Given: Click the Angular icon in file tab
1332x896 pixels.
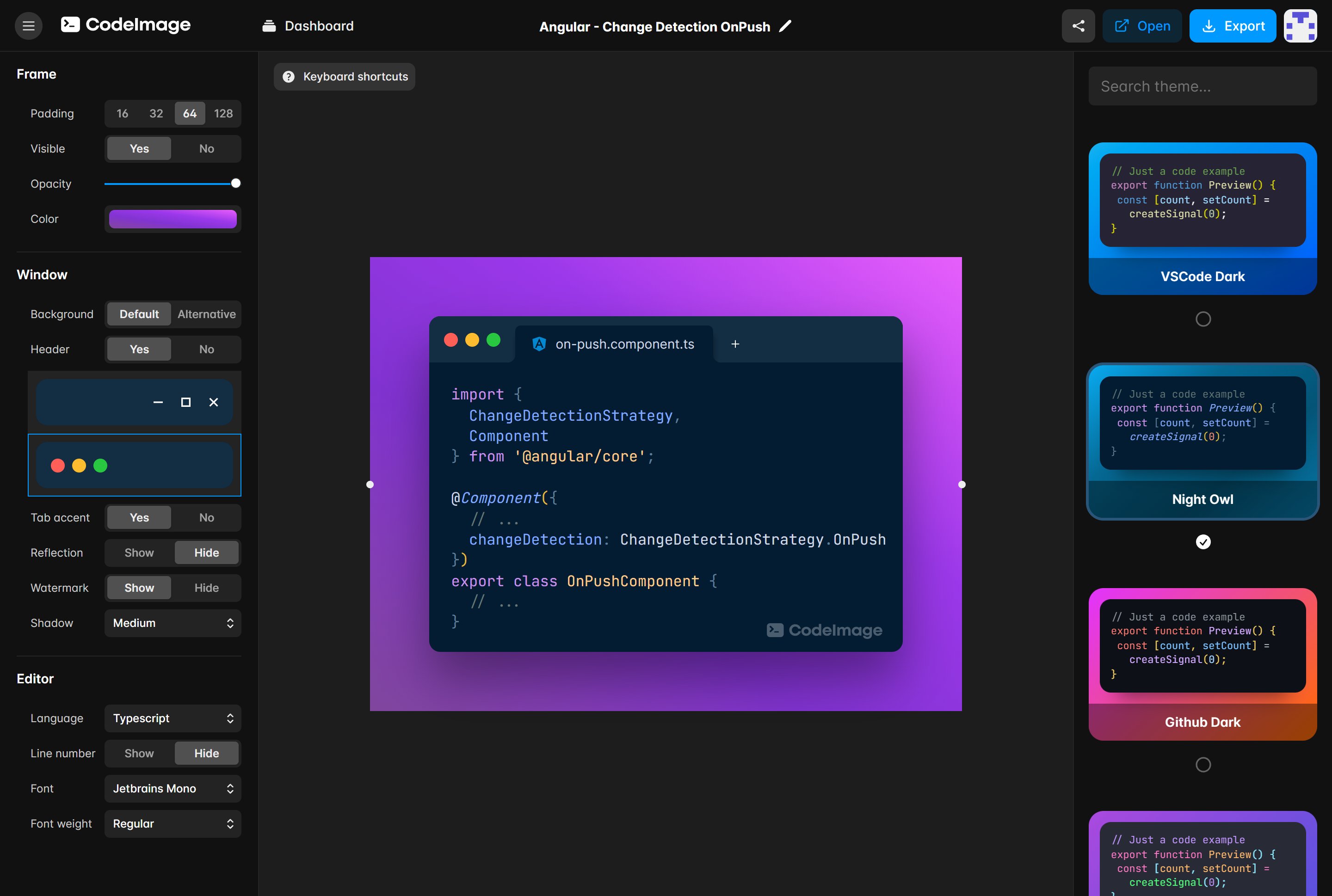Looking at the screenshot, I should 538,344.
